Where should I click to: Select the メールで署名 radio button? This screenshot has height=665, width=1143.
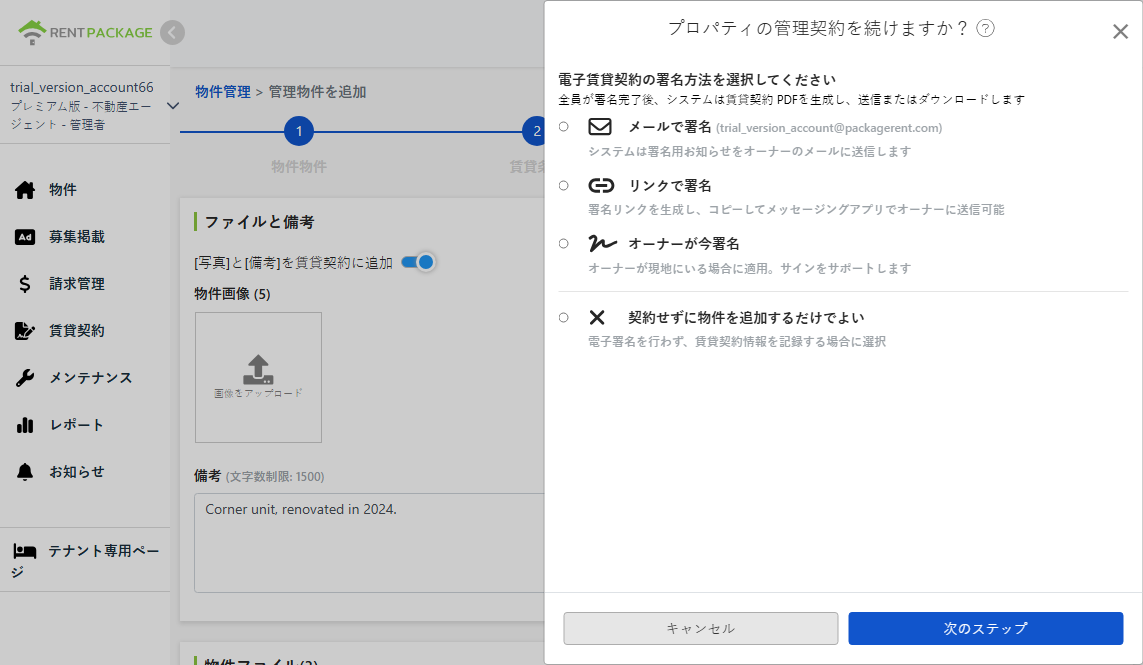click(x=563, y=127)
